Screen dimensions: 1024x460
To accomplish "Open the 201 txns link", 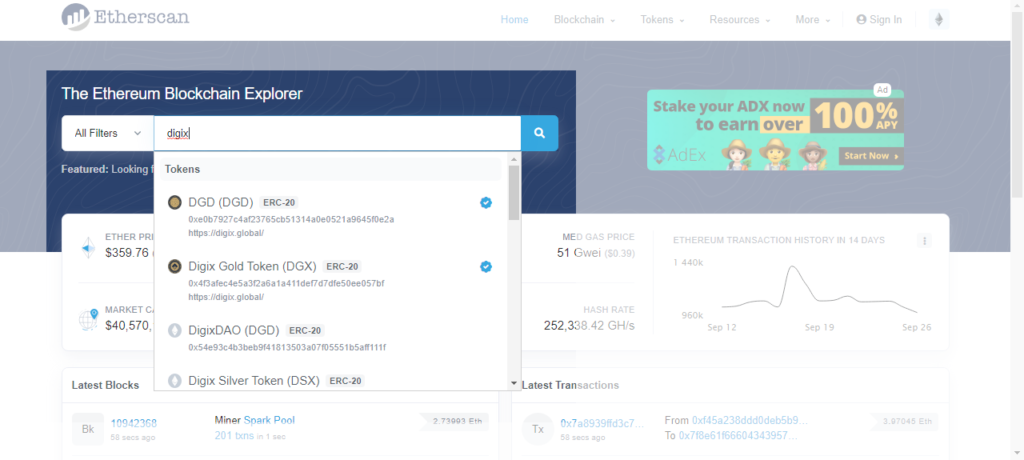I will 234,435.
